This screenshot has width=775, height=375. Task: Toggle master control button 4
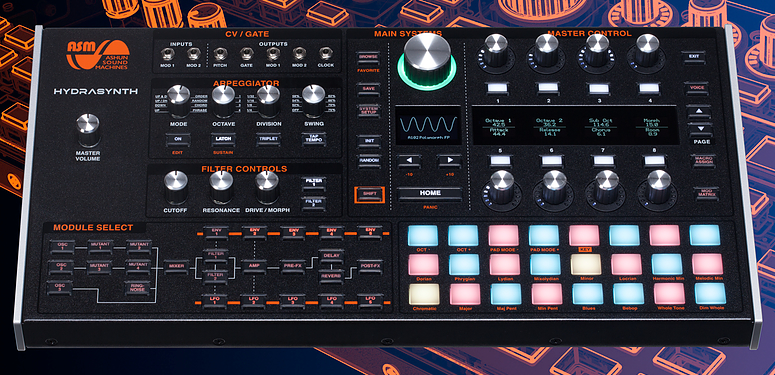pos(649,89)
